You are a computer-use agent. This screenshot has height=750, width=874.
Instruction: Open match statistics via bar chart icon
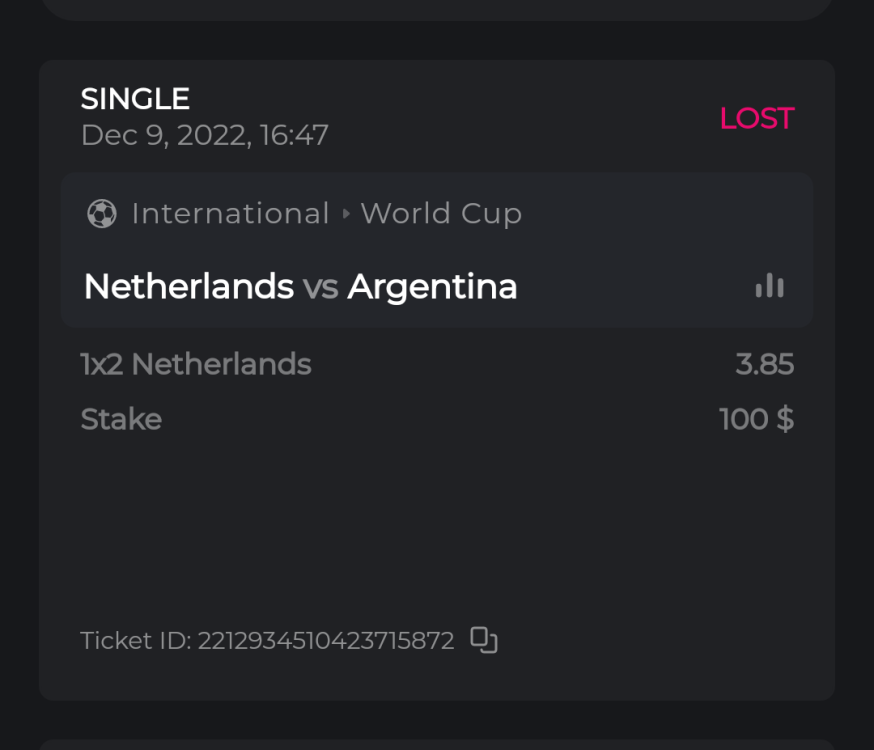[768, 286]
